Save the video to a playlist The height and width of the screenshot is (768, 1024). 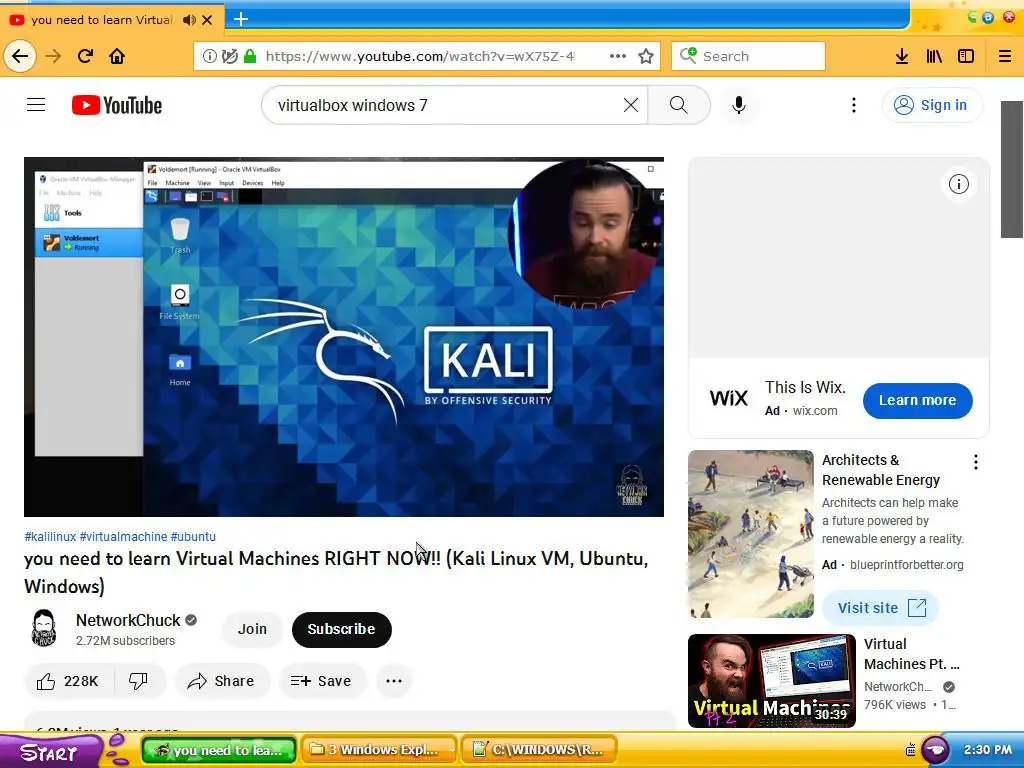322,681
